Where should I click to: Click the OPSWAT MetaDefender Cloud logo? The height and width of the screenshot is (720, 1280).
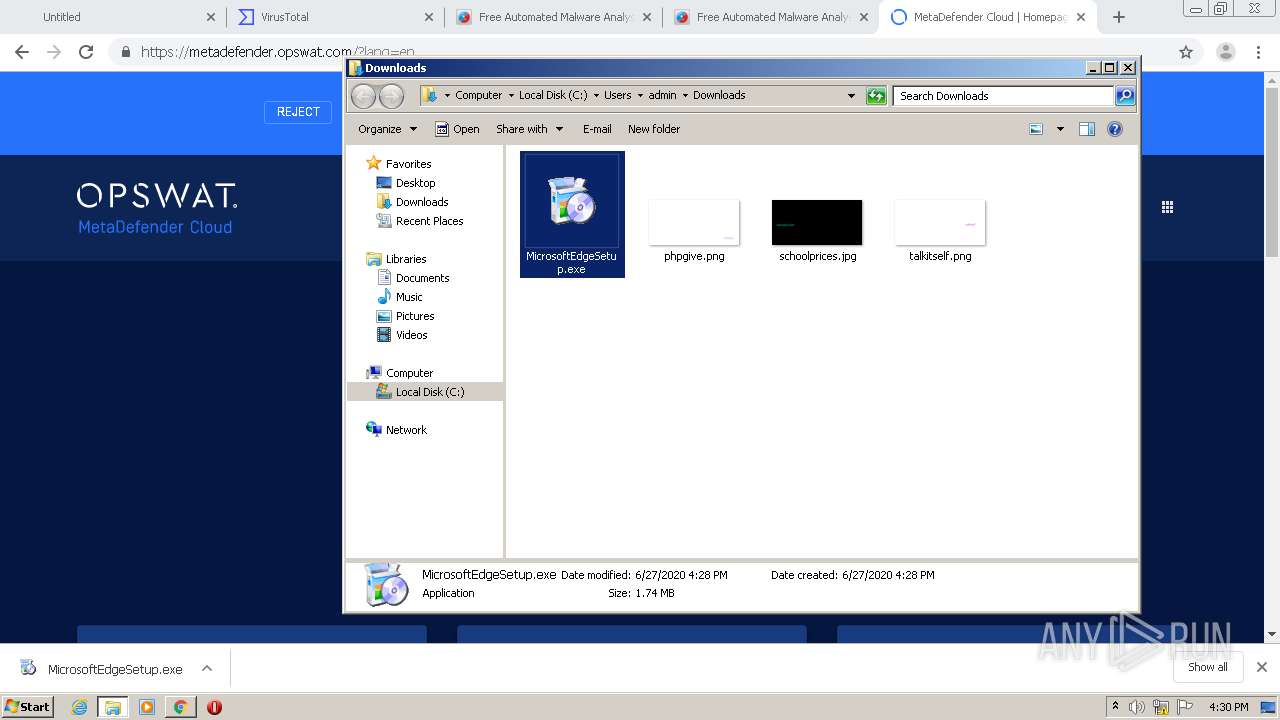157,208
